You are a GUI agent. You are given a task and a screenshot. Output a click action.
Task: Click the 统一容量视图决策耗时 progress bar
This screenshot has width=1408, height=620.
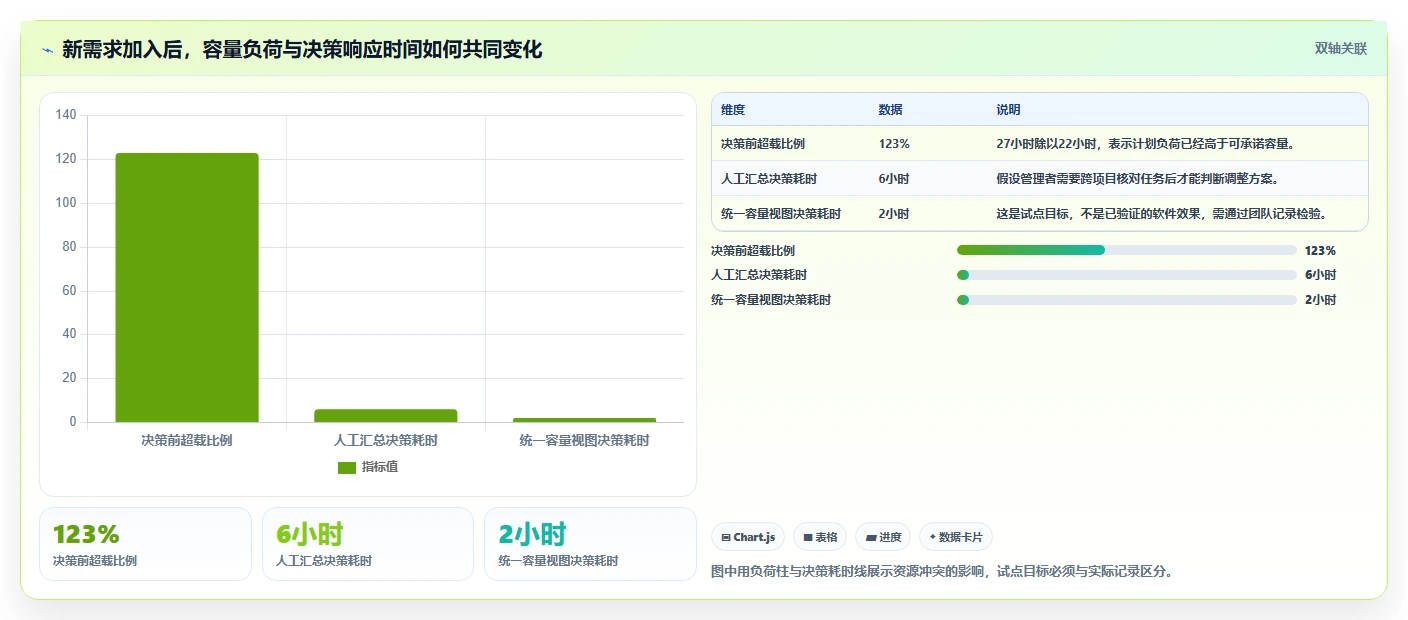[1126, 300]
